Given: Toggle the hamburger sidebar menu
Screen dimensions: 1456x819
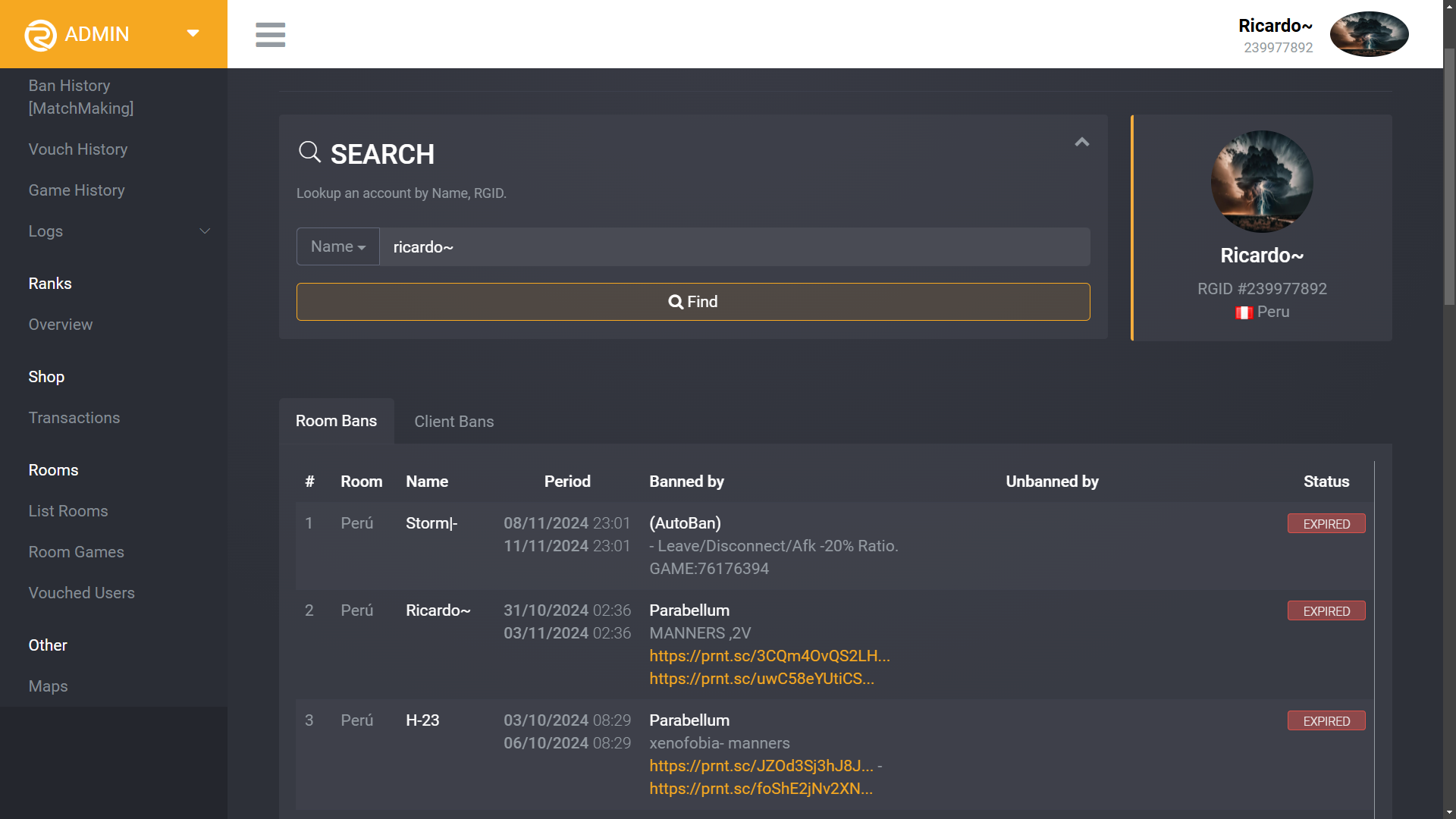Looking at the screenshot, I should [271, 34].
